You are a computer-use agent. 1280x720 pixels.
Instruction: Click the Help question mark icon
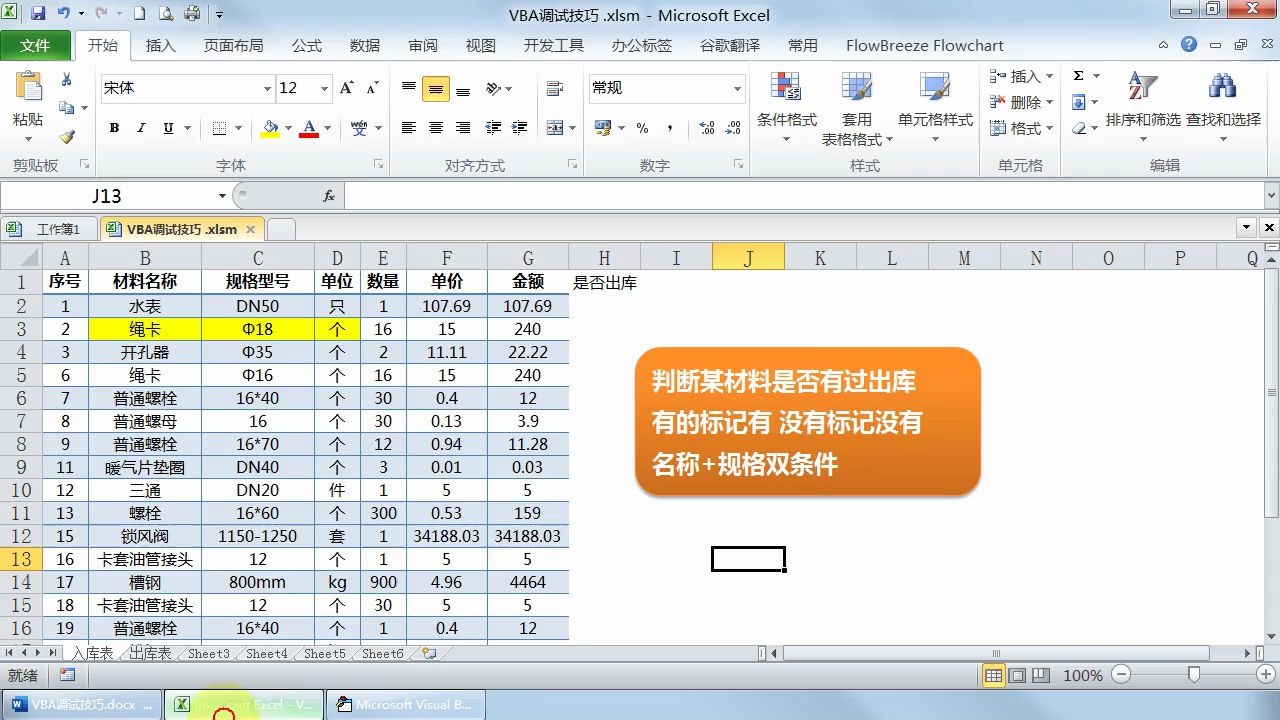coord(1189,45)
